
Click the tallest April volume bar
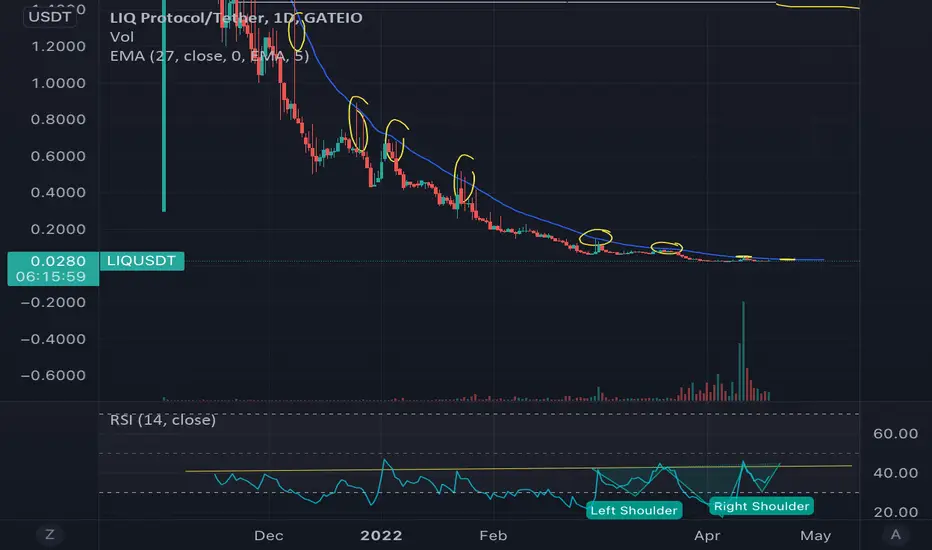pyautogui.click(x=743, y=351)
